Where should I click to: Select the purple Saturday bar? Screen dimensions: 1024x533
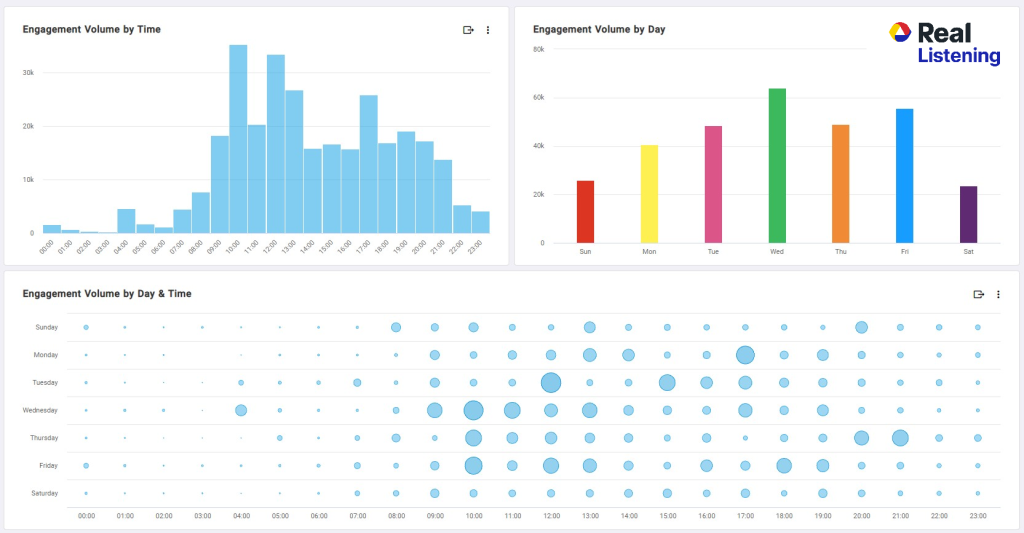pyautogui.click(x=968, y=214)
